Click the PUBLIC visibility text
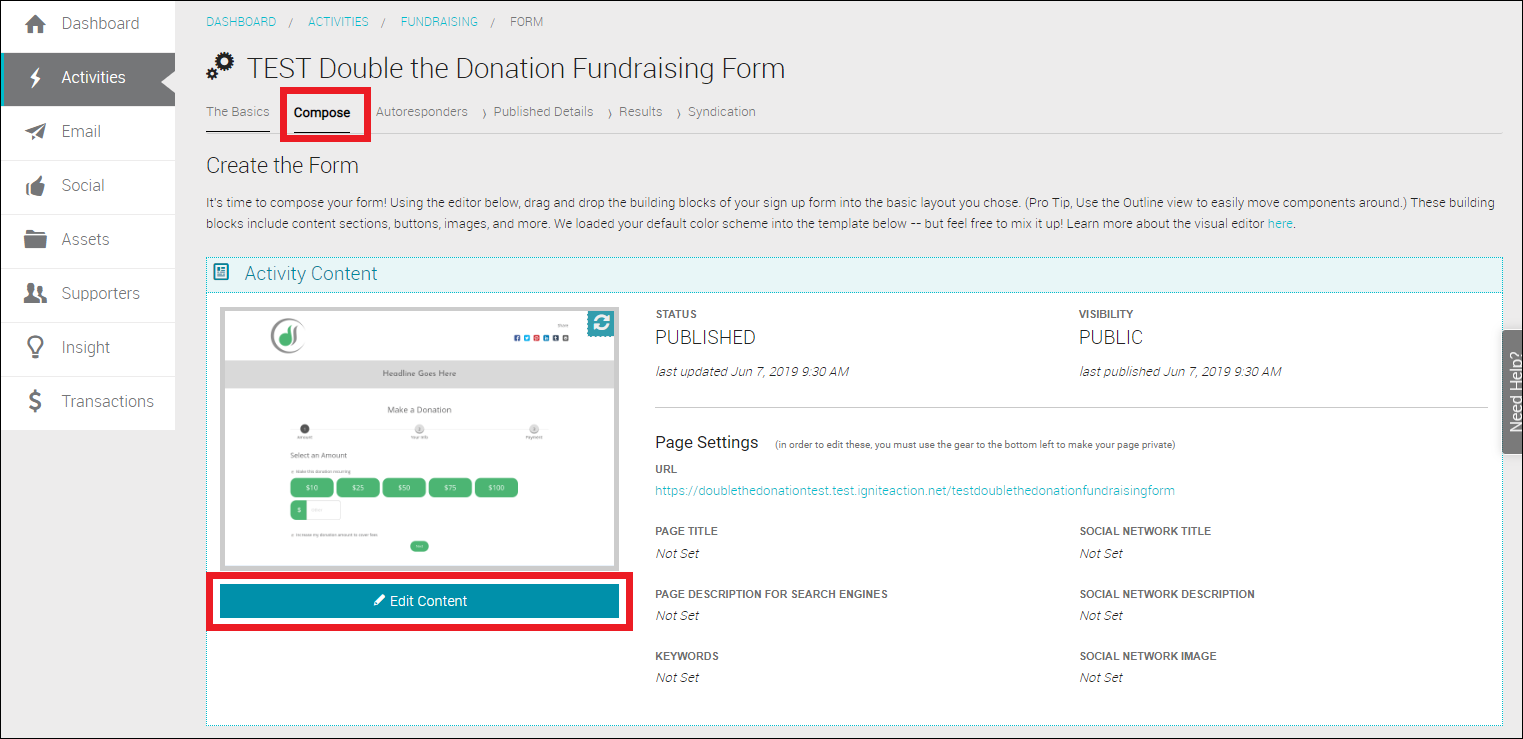 pyautogui.click(x=1111, y=338)
